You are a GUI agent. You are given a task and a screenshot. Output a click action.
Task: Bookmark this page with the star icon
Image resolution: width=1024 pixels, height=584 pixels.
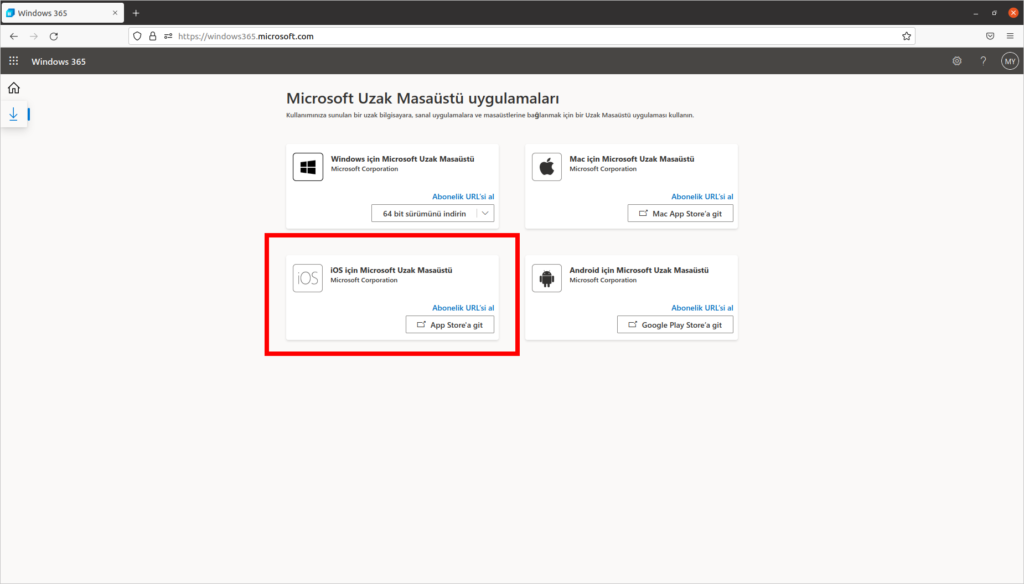[906, 37]
